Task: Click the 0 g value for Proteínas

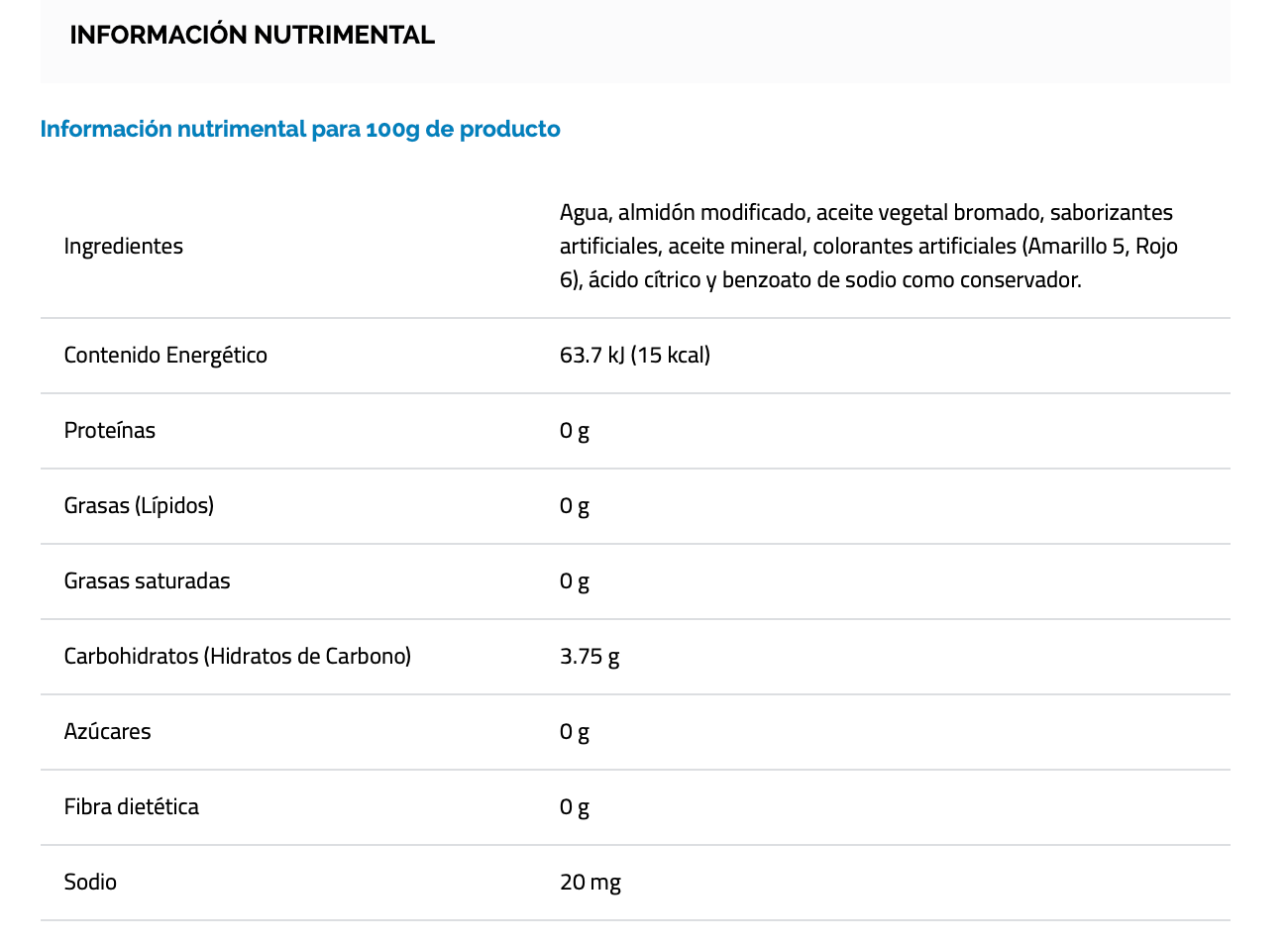Action: coord(575,430)
